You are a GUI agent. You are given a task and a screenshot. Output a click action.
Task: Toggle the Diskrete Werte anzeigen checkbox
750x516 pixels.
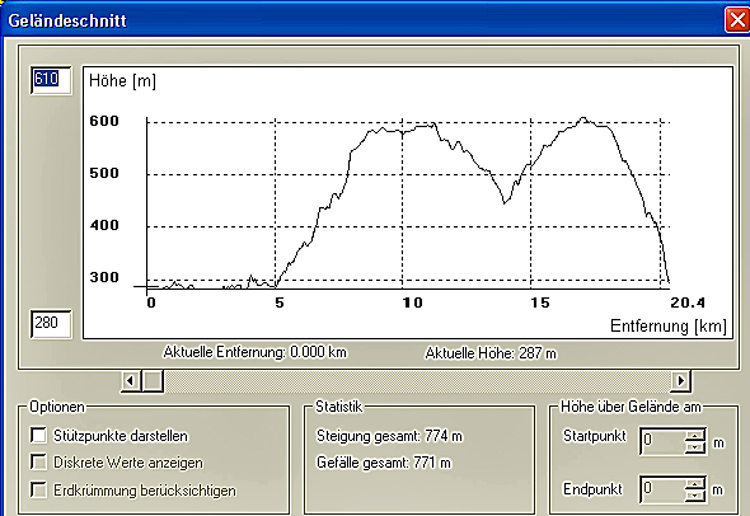coord(40,463)
